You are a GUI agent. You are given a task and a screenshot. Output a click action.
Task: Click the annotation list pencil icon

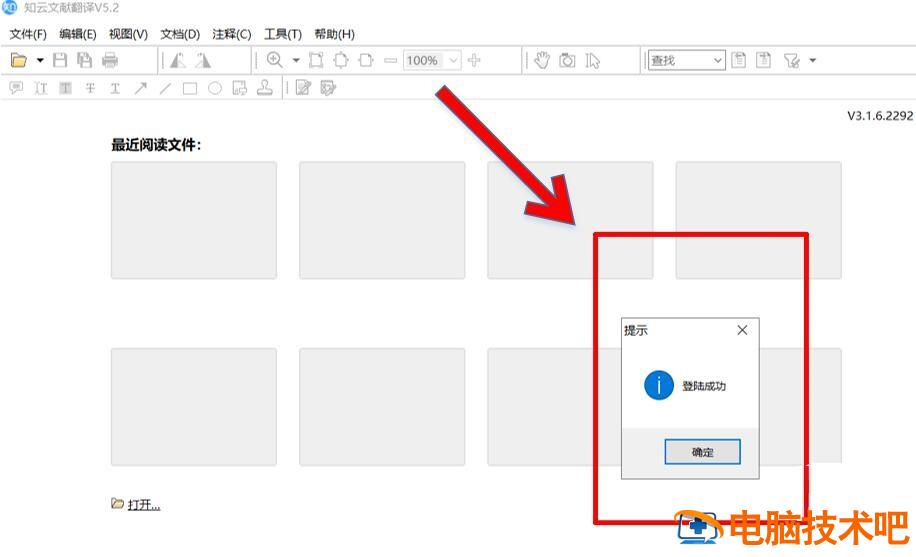click(328, 88)
